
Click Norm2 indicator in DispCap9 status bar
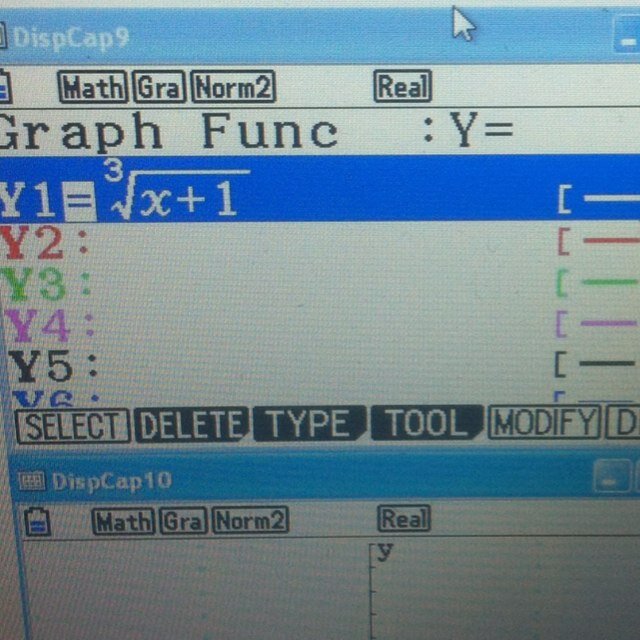tap(233, 86)
